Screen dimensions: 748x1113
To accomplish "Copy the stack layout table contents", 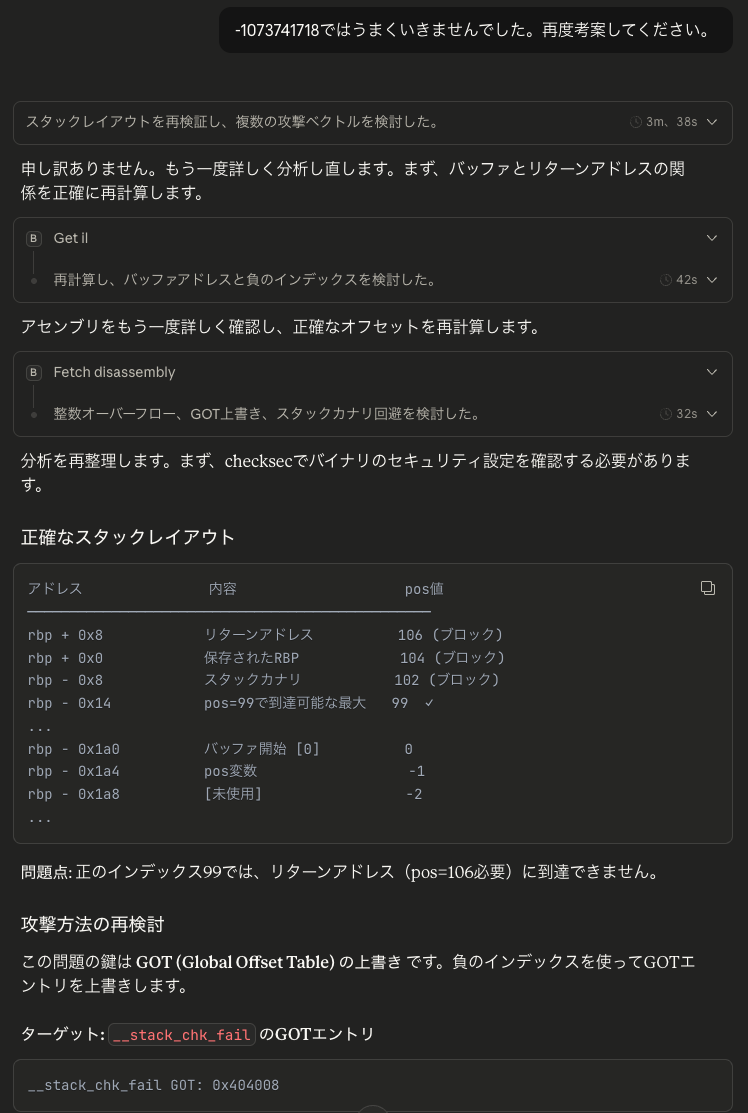I will pyautogui.click(x=708, y=588).
